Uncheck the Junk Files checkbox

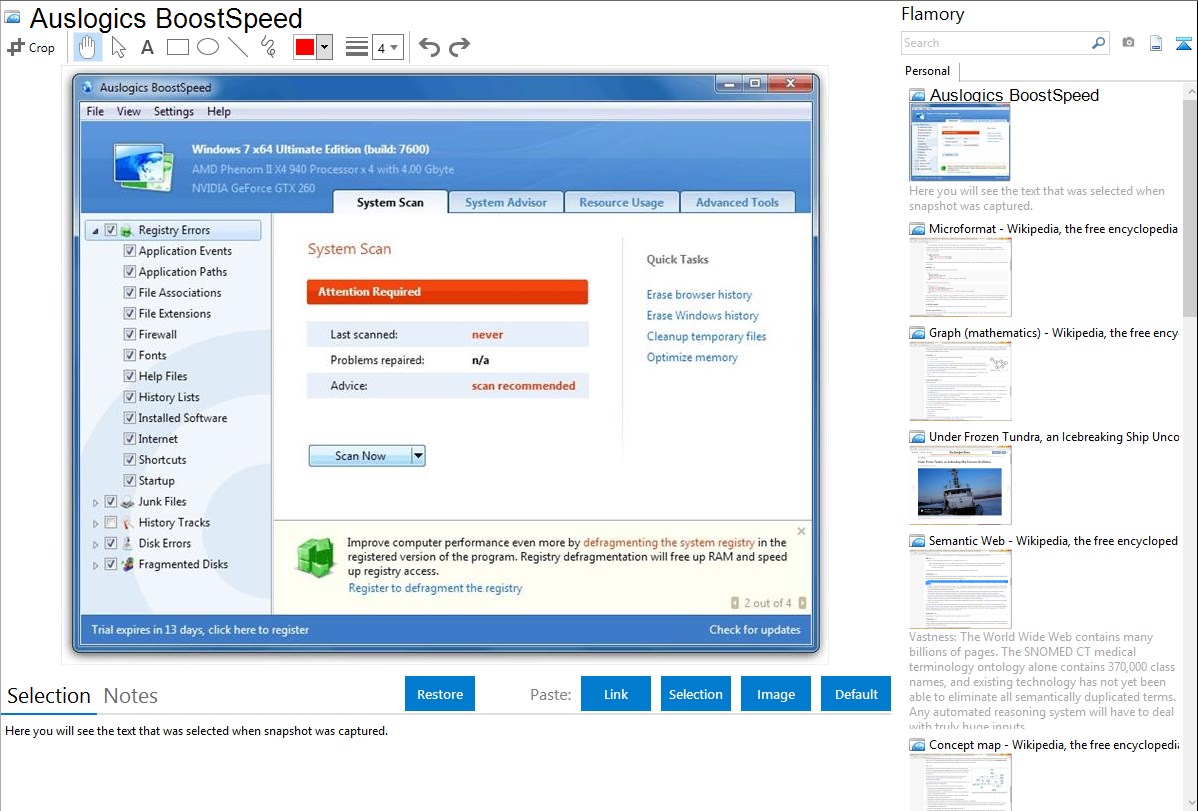pos(111,501)
